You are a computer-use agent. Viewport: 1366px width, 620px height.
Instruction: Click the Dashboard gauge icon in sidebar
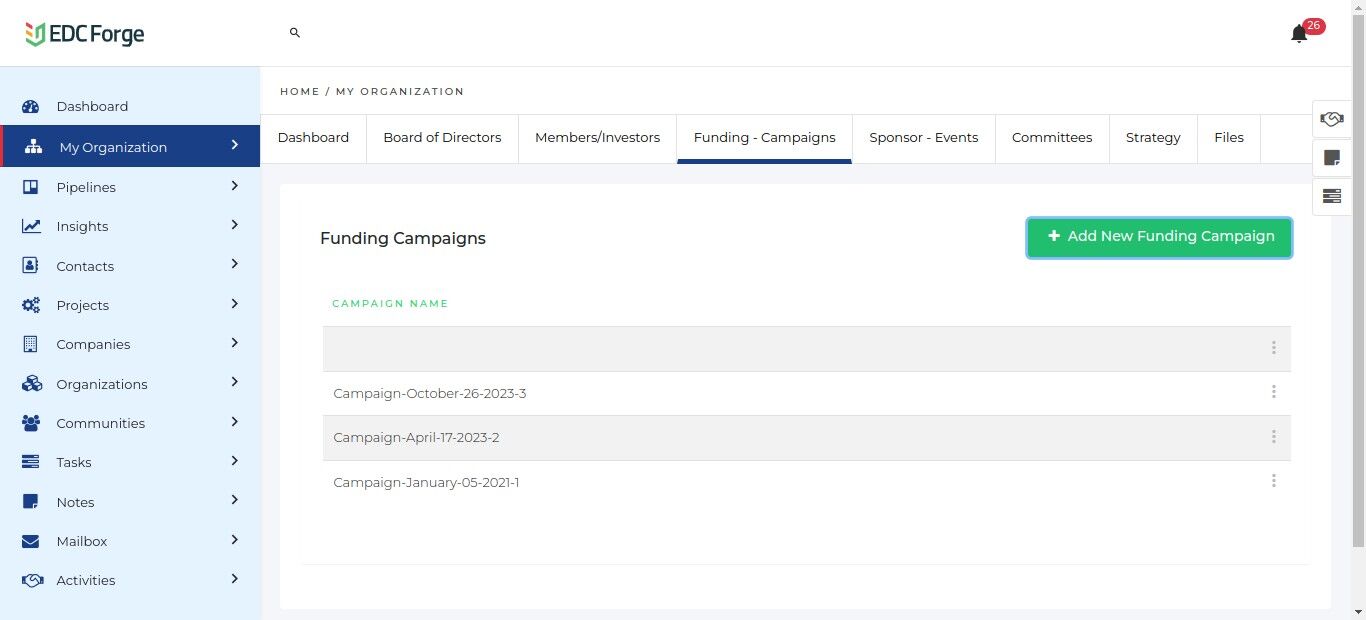click(31, 107)
